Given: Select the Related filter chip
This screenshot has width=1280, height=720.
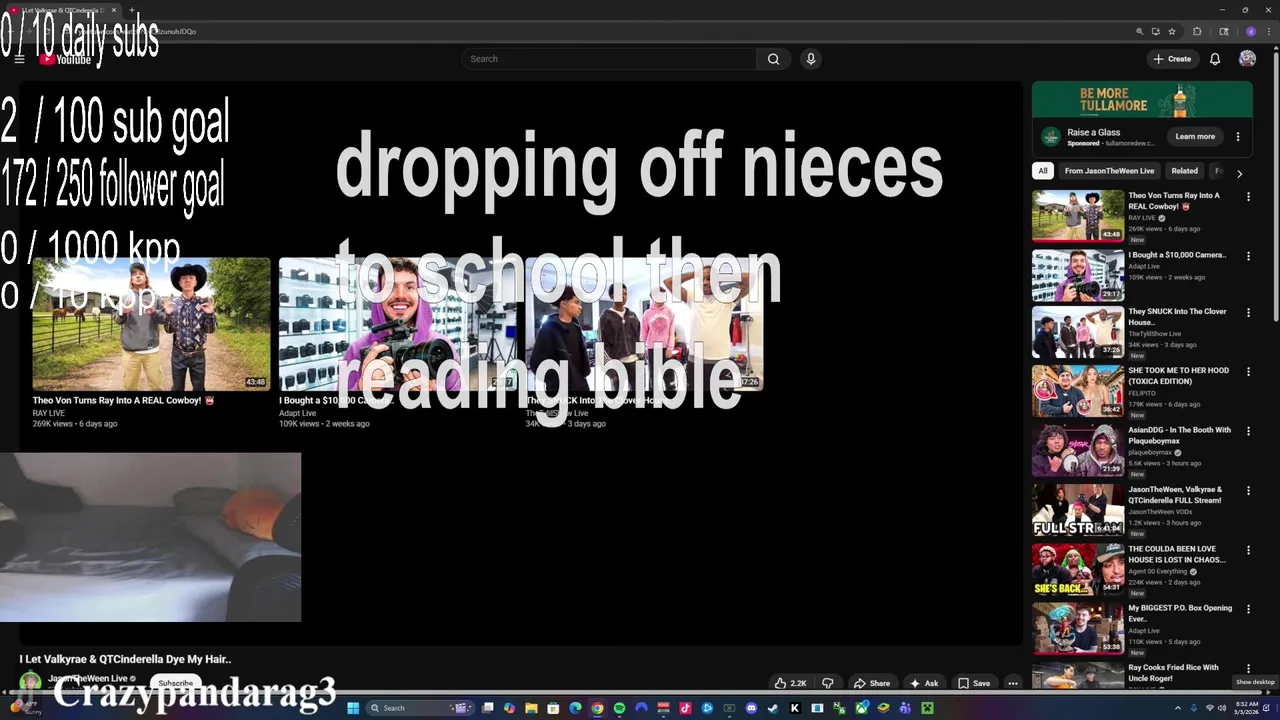Looking at the screenshot, I should click(1184, 171).
